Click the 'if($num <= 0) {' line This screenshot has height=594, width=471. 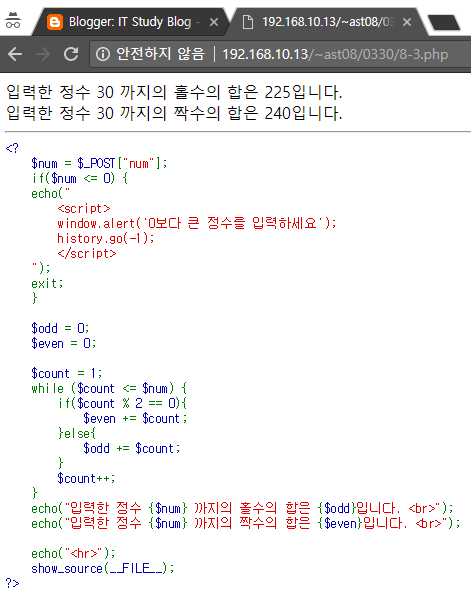click(x=80, y=178)
